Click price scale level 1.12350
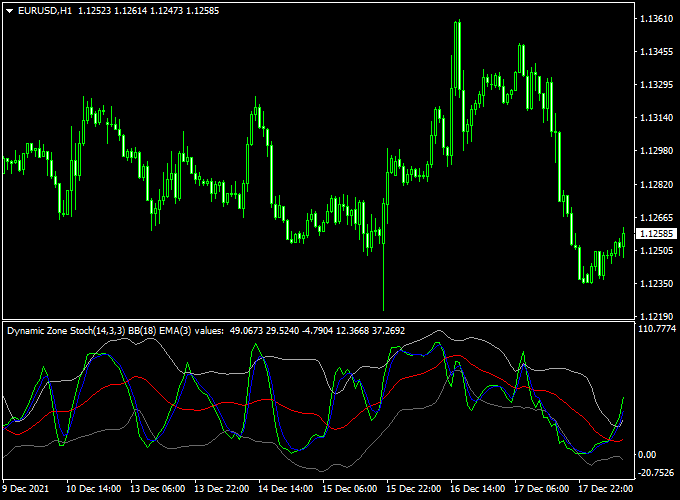 click(x=657, y=284)
